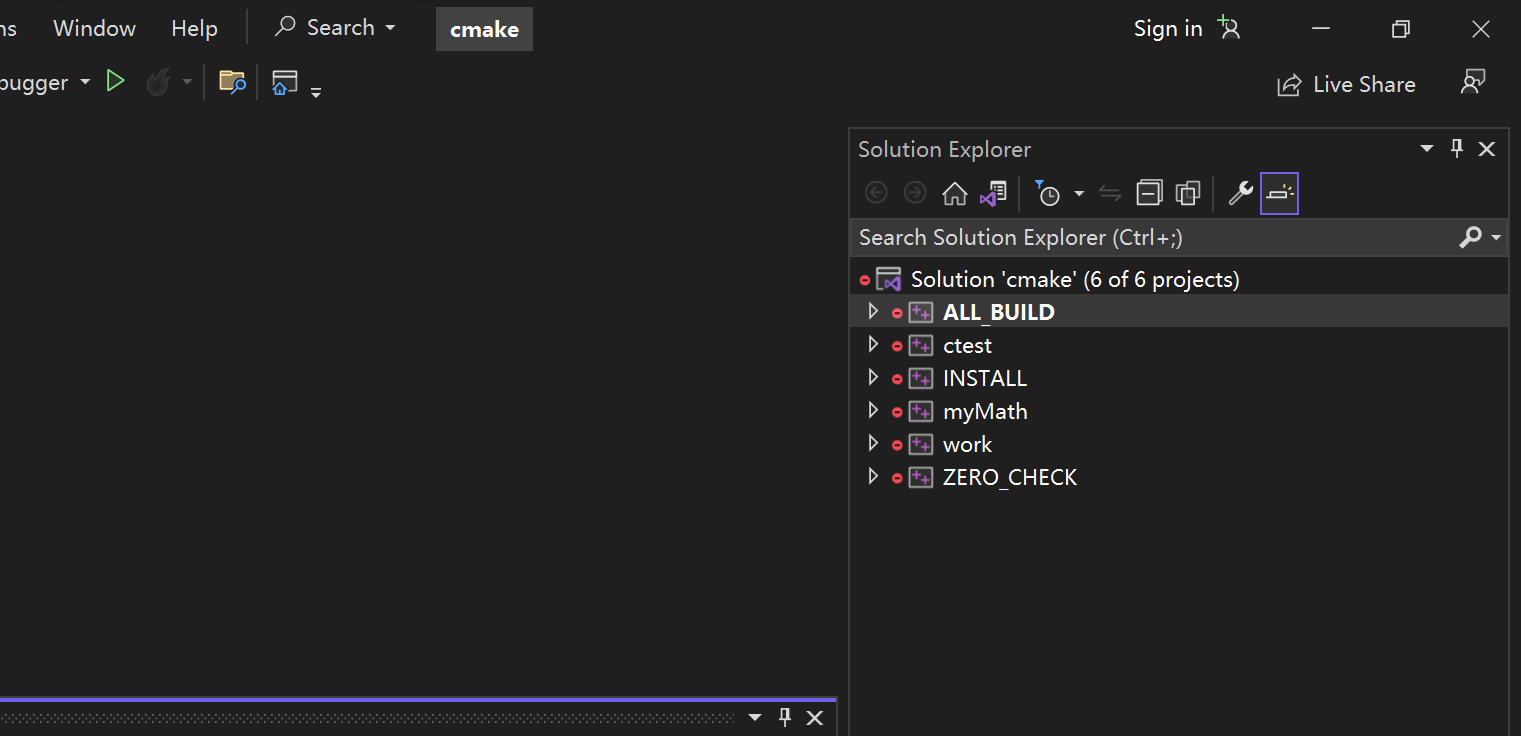Close the bottom tool panel
1521x736 pixels.
(x=815, y=718)
